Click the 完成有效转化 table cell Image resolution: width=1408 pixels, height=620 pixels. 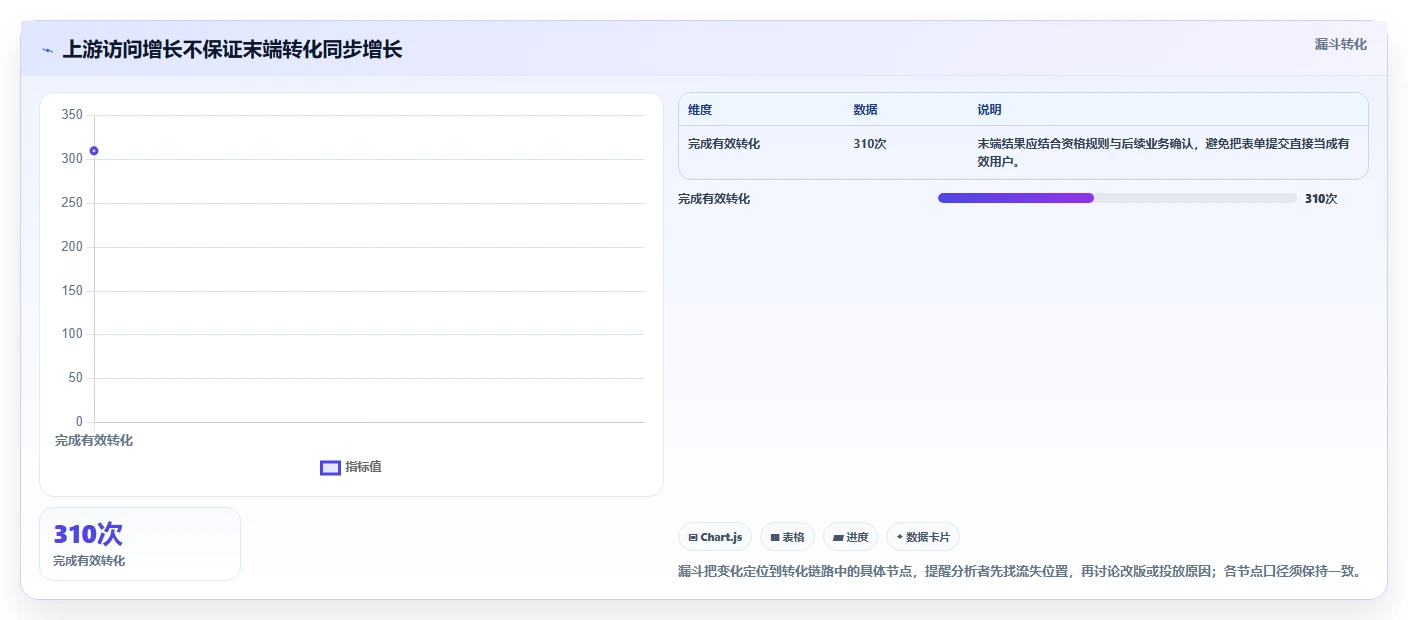[724, 144]
